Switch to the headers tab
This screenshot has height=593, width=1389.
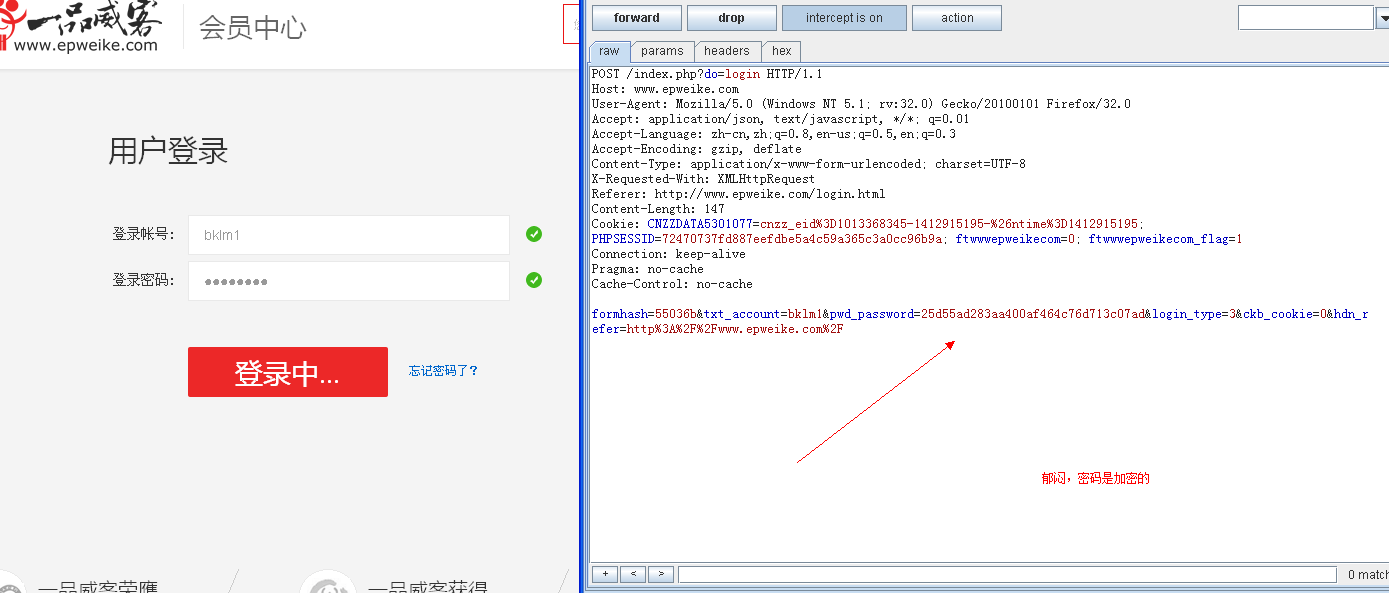pos(726,51)
